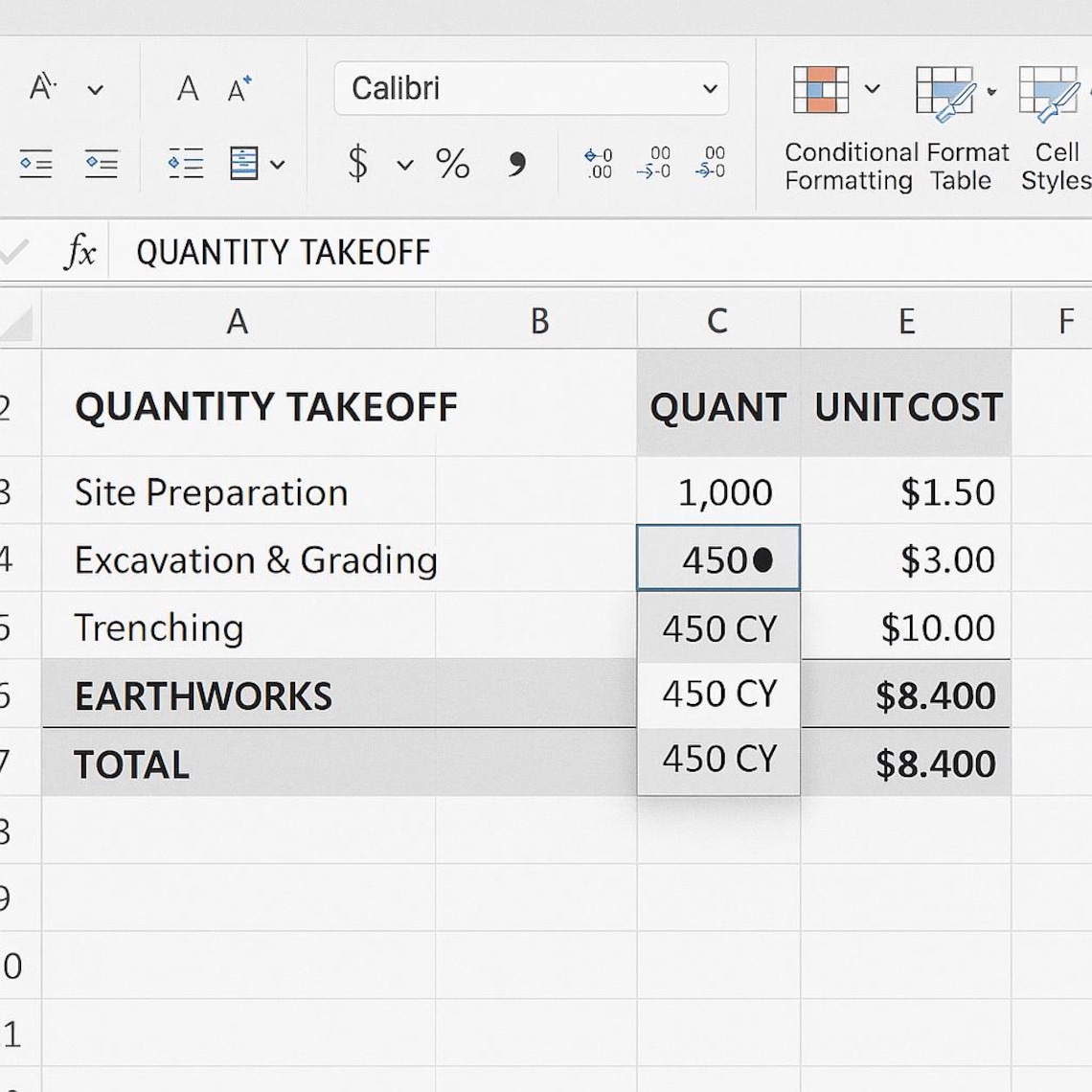The width and height of the screenshot is (1092, 1092).
Task: Apply comma style number format
Action: [x=517, y=165]
